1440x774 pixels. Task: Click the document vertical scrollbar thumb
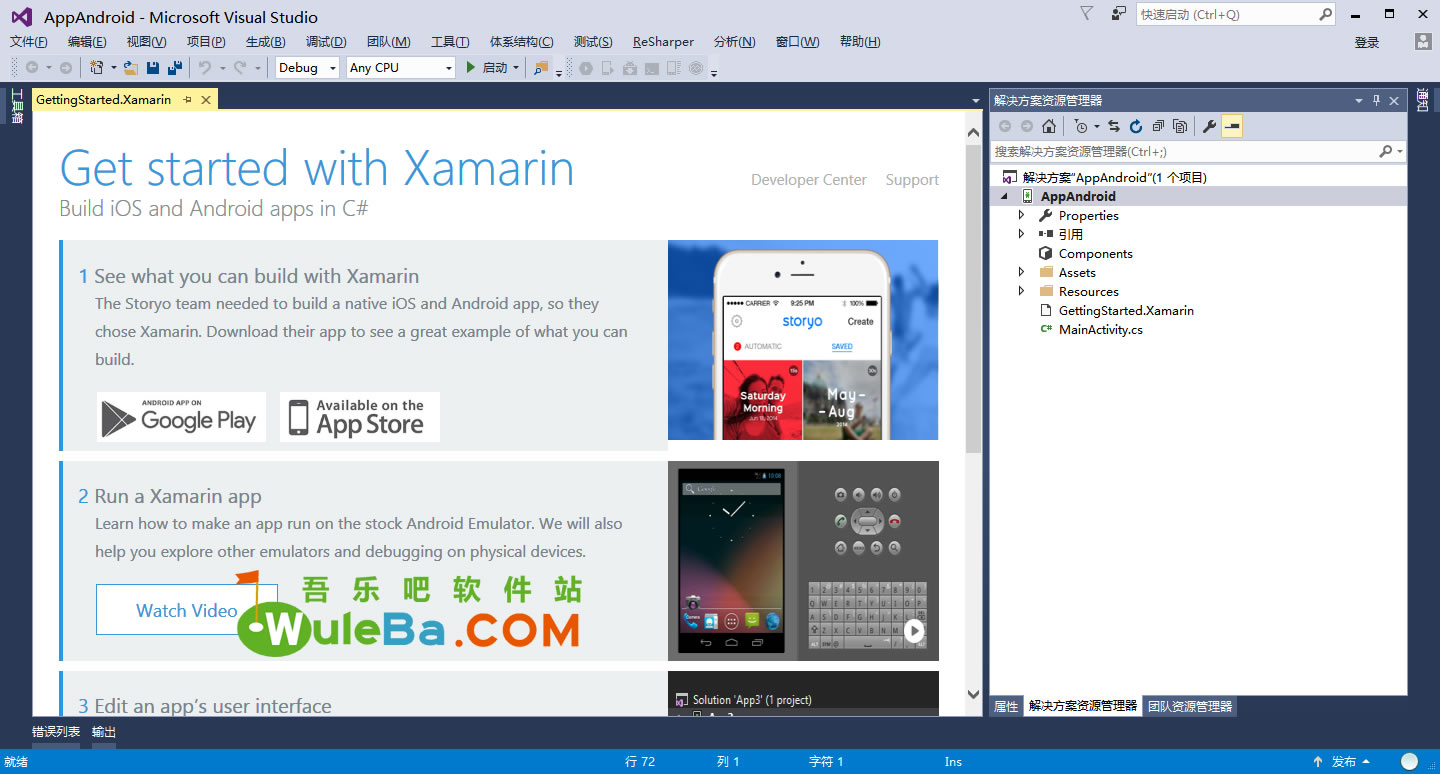click(x=974, y=300)
